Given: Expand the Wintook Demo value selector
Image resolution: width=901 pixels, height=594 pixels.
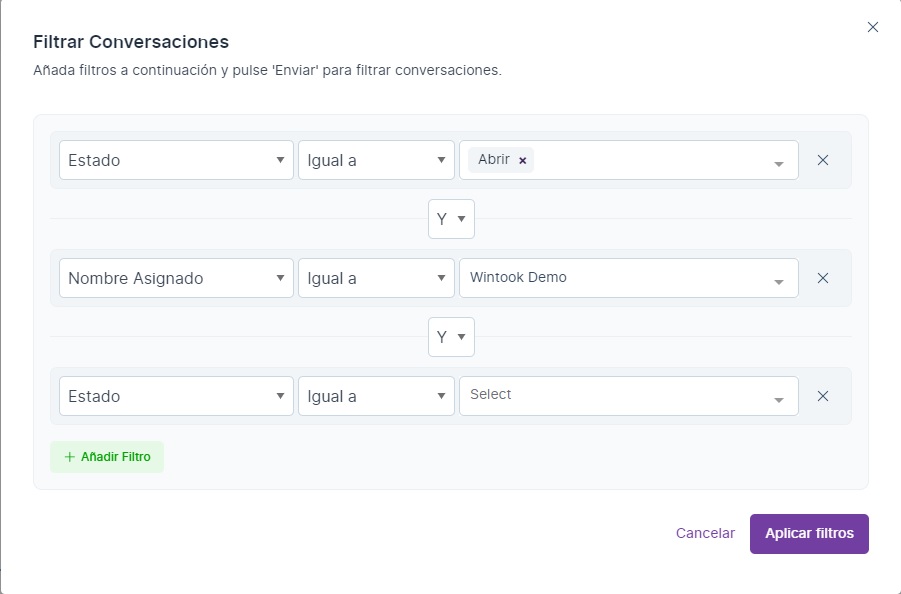Looking at the screenshot, I should pos(778,280).
